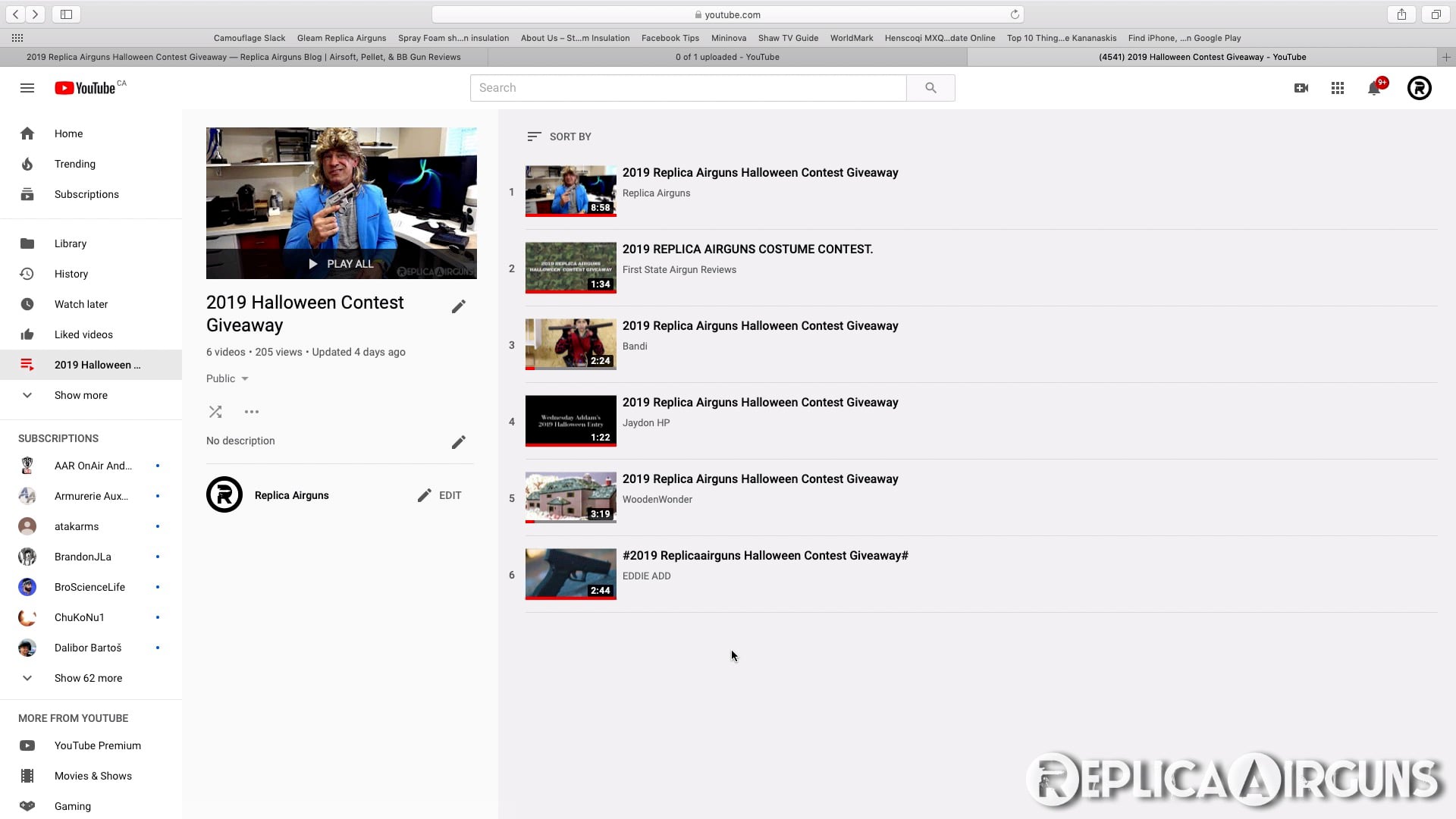The height and width of the screenshot is (819, 1456).
Task: Open Library in sidebar
Action: pos(91,243)
